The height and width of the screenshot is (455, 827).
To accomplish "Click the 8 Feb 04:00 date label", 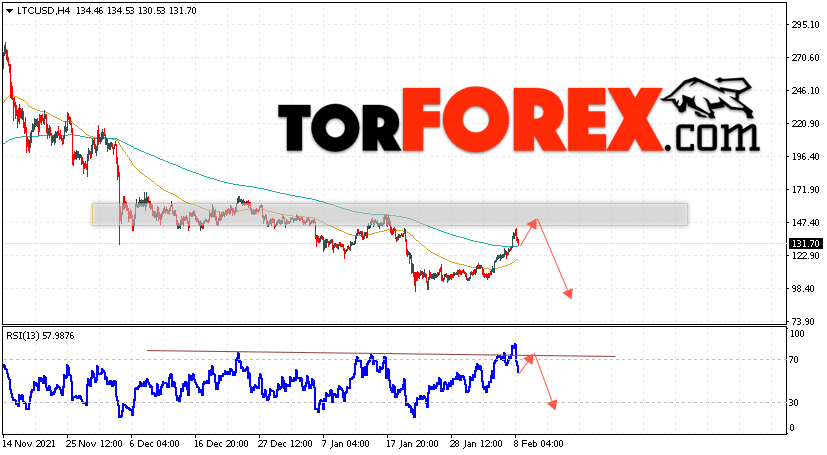I will pyautogui.click(x=538, y=444).
